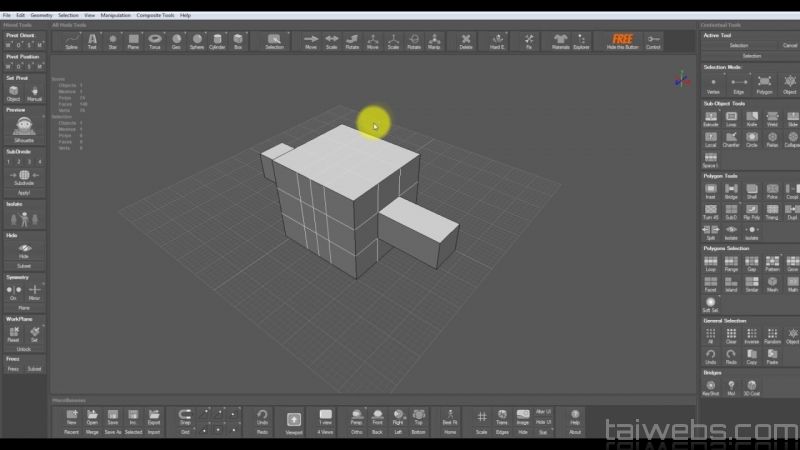Click the Undo button in bottom toolbar
Viewport: 800px width, 450px height.
(262, 416)
